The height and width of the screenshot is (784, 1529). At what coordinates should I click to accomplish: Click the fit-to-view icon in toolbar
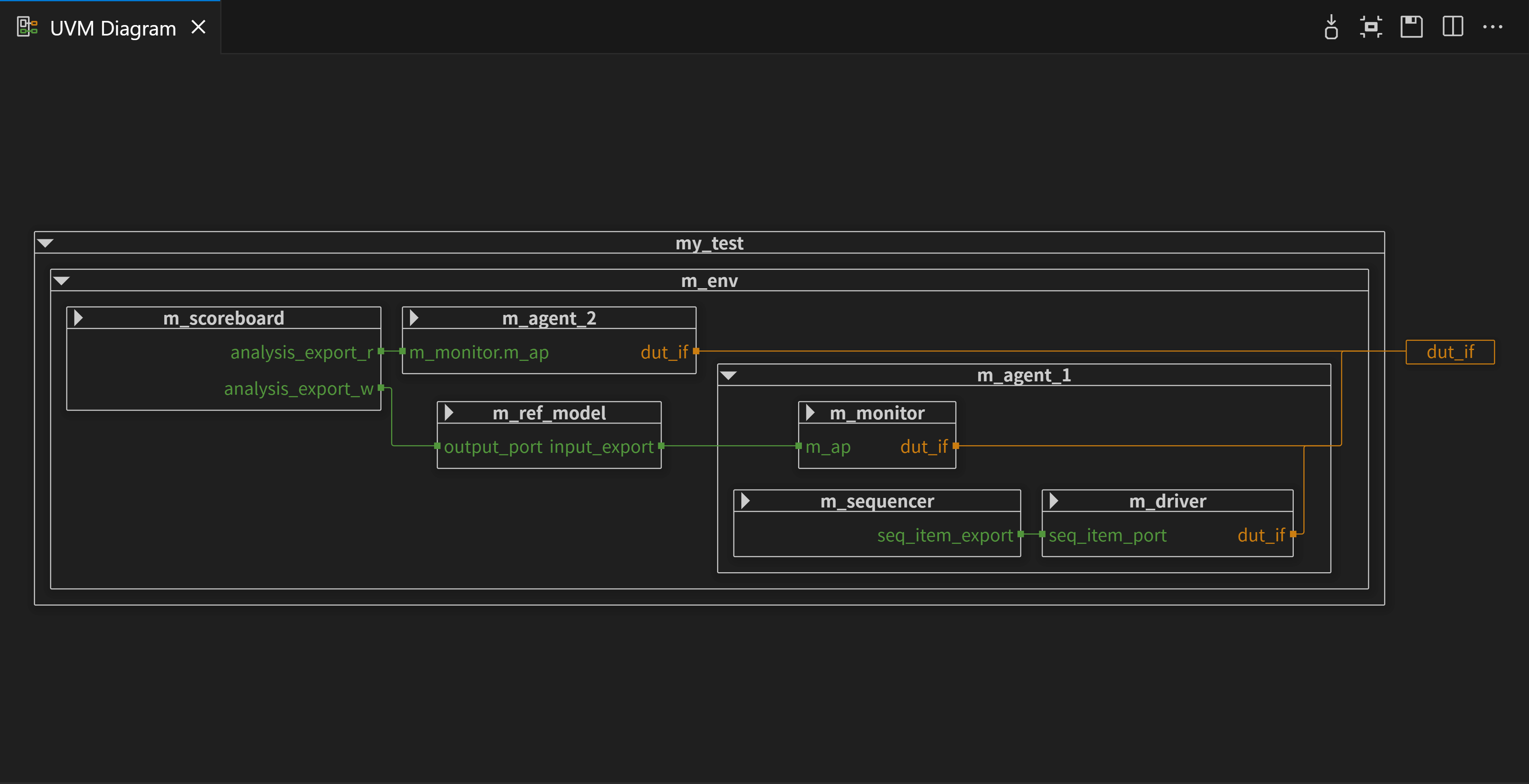tap(1371, 27)
